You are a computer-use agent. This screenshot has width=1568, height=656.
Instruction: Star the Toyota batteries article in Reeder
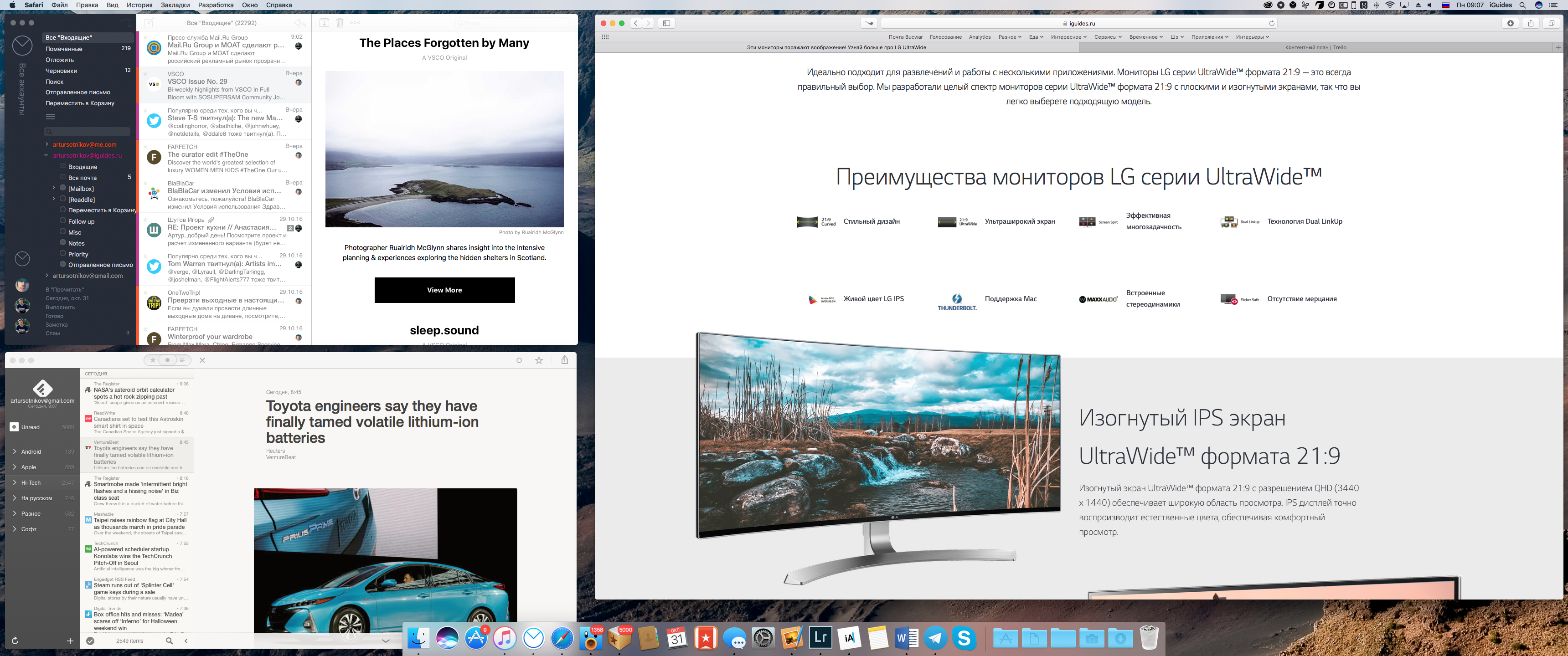click(539, 360)
